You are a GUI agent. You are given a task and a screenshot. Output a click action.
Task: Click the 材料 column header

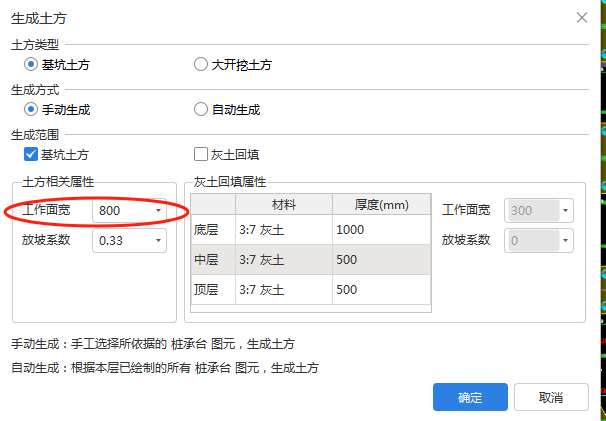(x=284, y=204)
